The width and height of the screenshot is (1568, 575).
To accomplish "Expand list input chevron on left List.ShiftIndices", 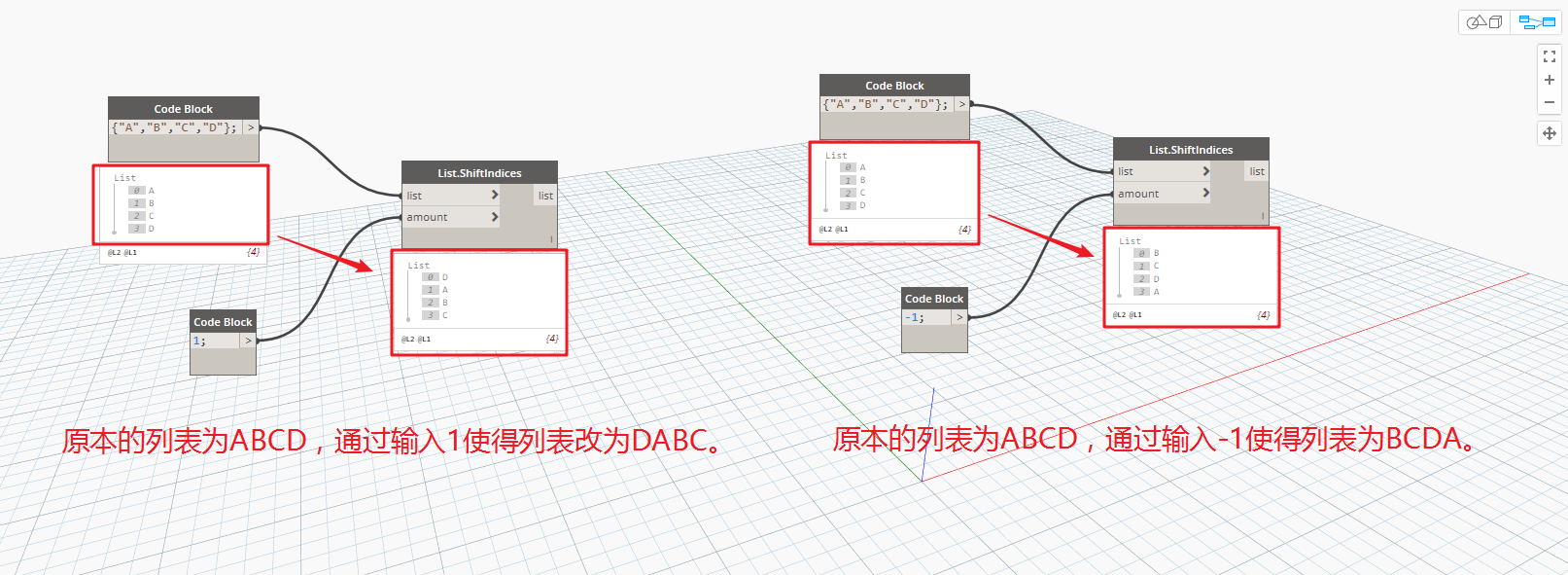I will click(x=495, y=195).
